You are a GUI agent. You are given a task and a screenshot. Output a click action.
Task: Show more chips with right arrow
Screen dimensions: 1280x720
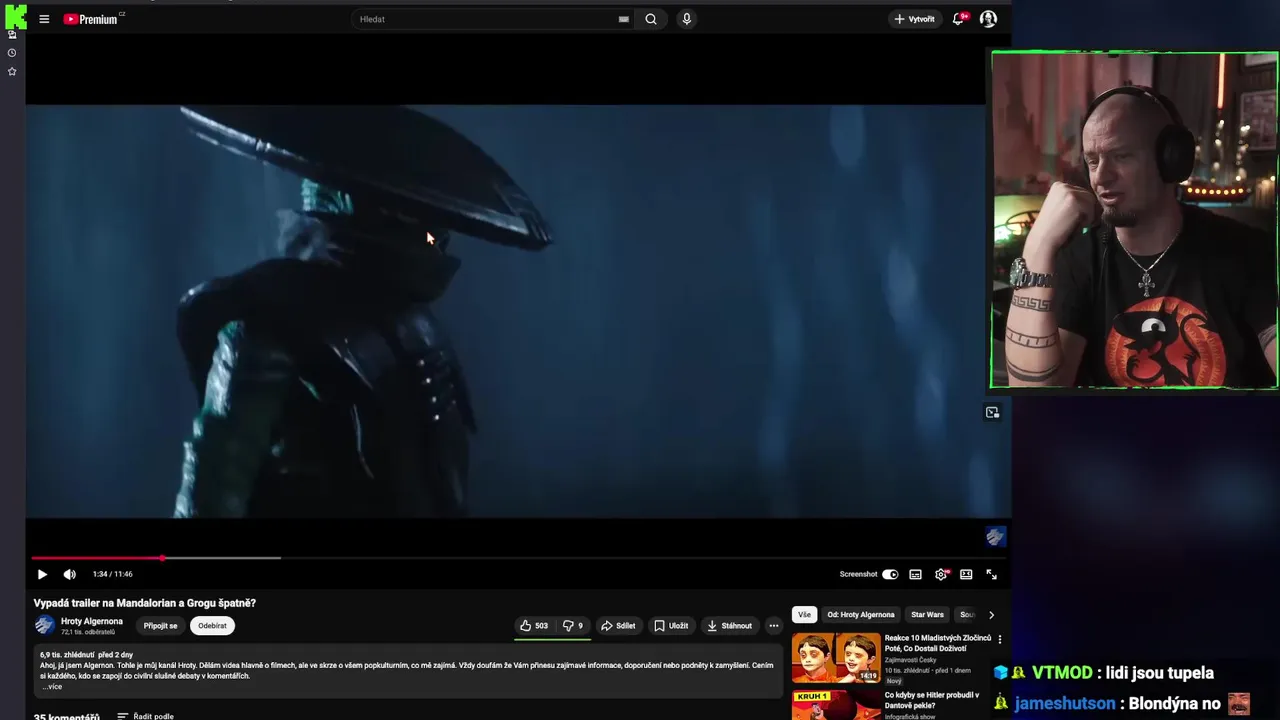(x=991, y=615)
